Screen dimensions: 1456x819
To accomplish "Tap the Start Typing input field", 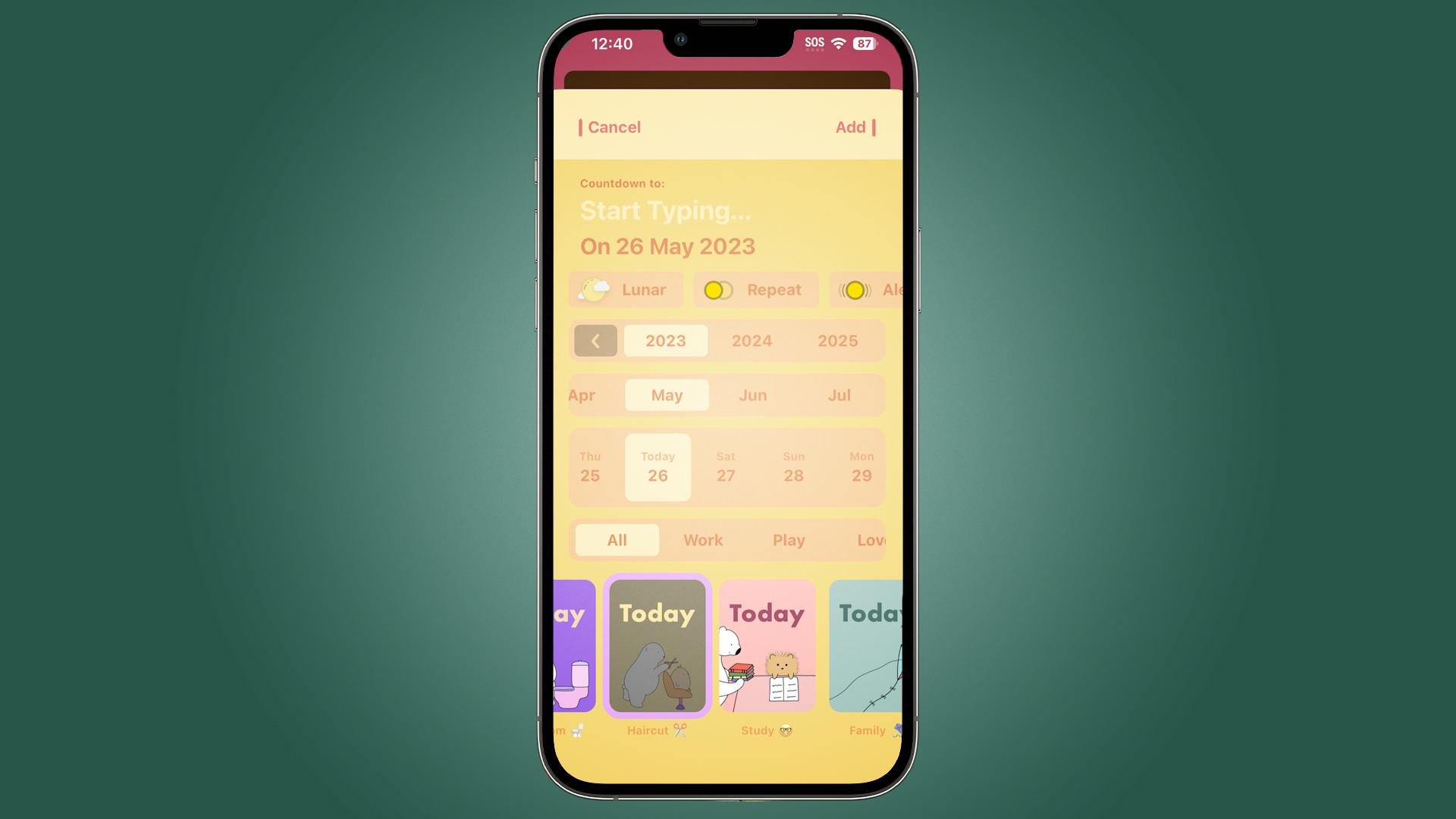I will pyautogui.click(x=666, y=210).
